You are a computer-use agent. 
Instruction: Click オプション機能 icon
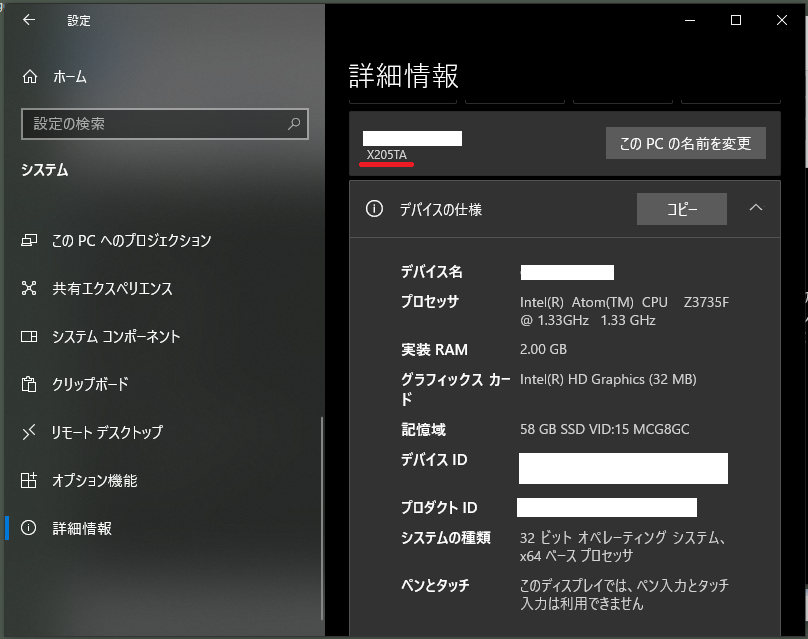coord(29,480)
